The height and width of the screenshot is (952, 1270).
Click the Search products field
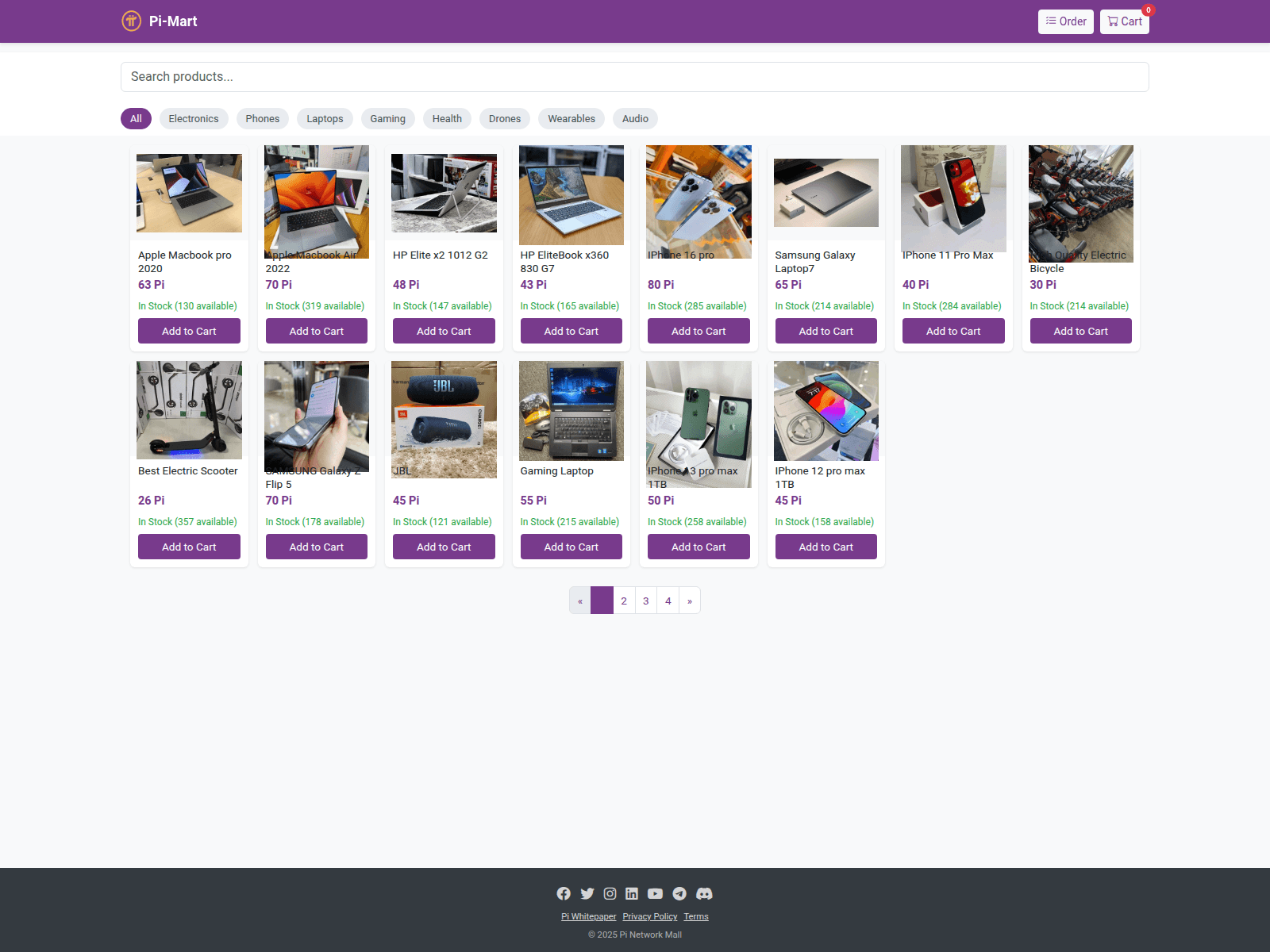pos(635,77)
